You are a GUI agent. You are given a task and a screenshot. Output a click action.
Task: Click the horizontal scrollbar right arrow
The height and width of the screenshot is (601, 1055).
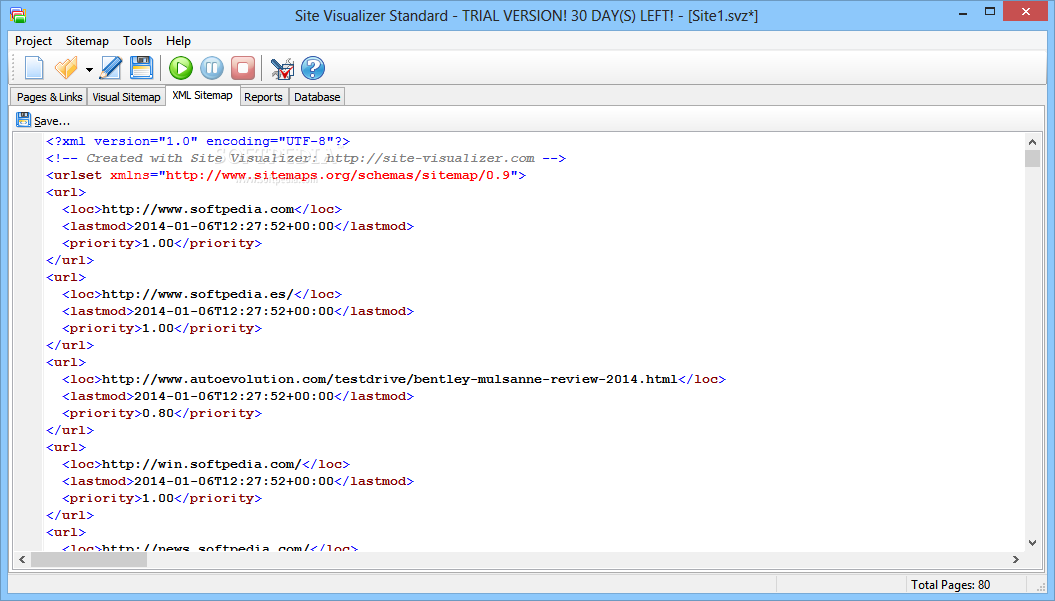click(x=1016, y=559)
